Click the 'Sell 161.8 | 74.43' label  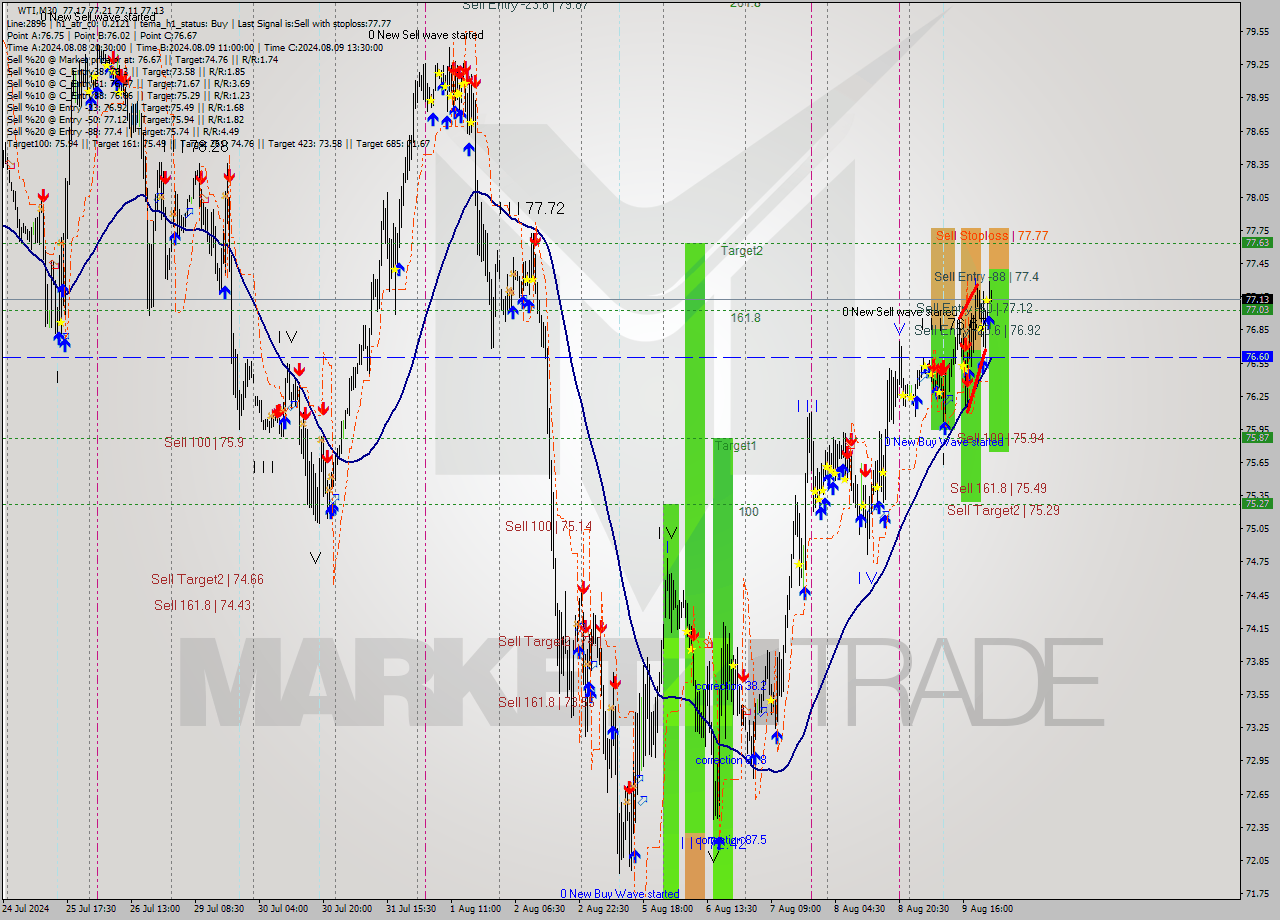click(x=202, y=605)
